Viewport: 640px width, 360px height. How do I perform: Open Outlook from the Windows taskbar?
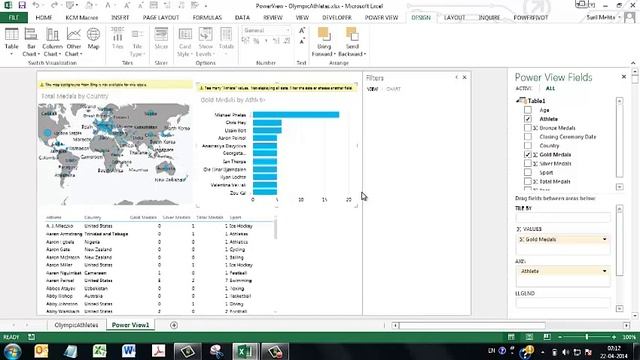(41, 351)
